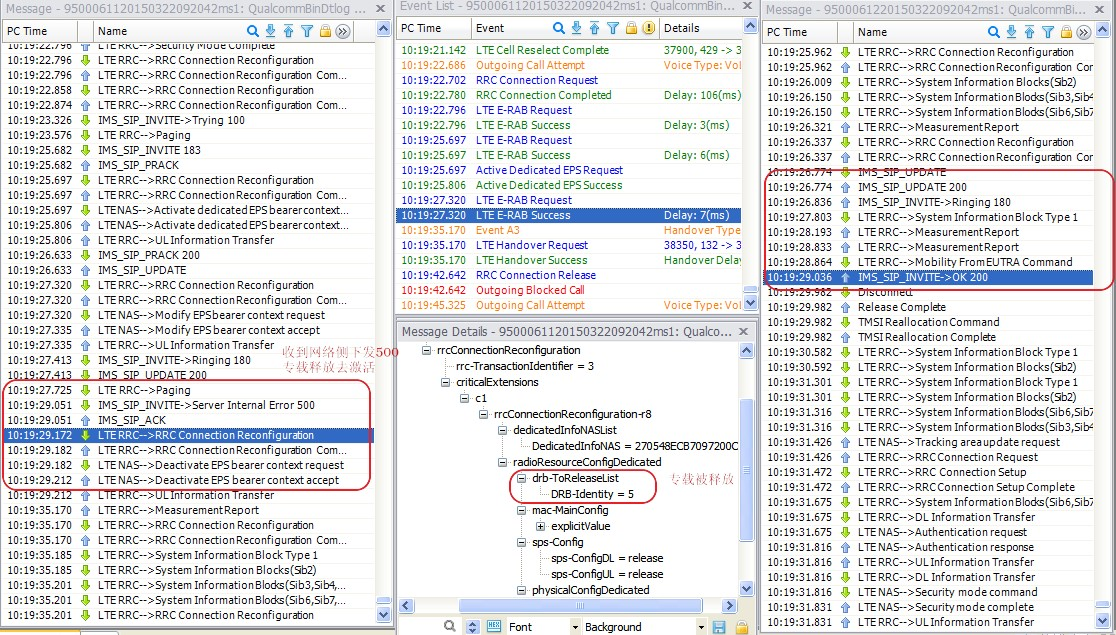The height and width of the screenshot is (635, 1116).
Task: Select 'IMS_SIP_INVITE->OK 200' row in right panel
Action: pos(928,277)
